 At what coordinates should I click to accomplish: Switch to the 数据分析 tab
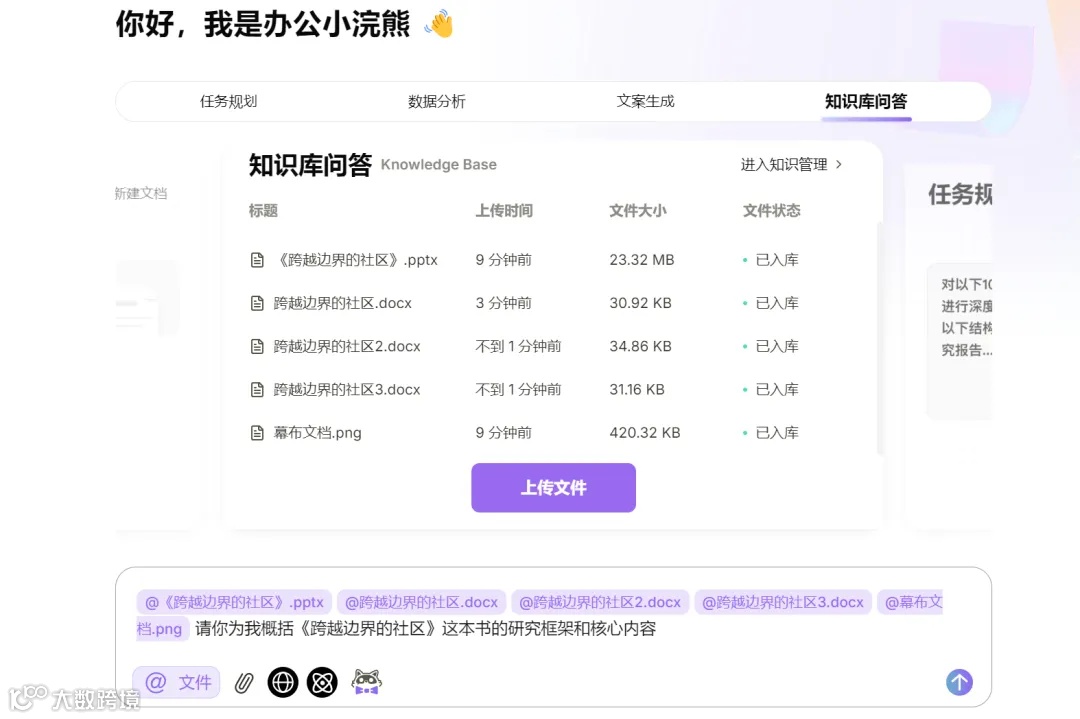(436, 101)
